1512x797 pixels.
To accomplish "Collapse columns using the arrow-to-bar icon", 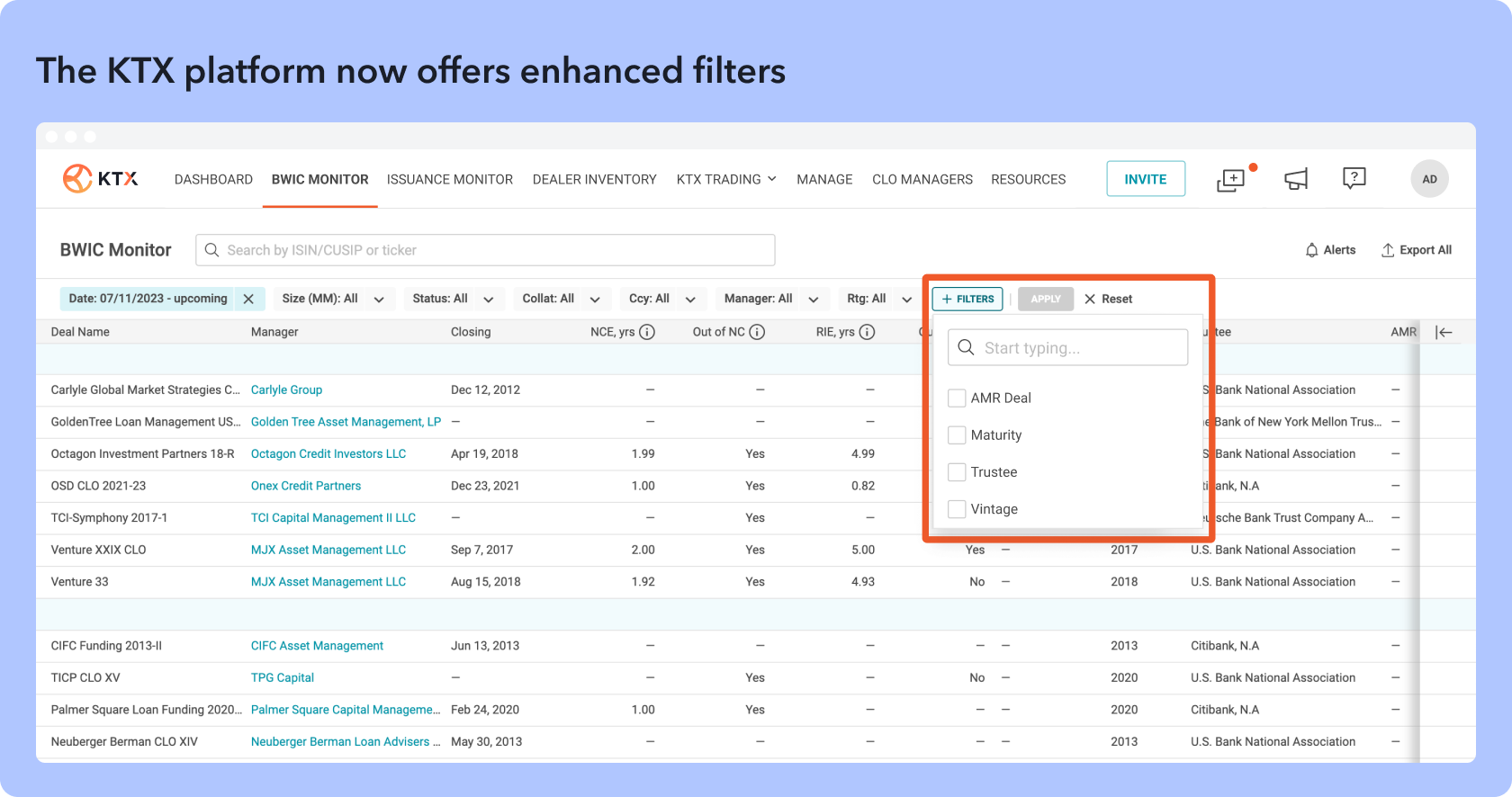I will click(x=1444, y=332).
